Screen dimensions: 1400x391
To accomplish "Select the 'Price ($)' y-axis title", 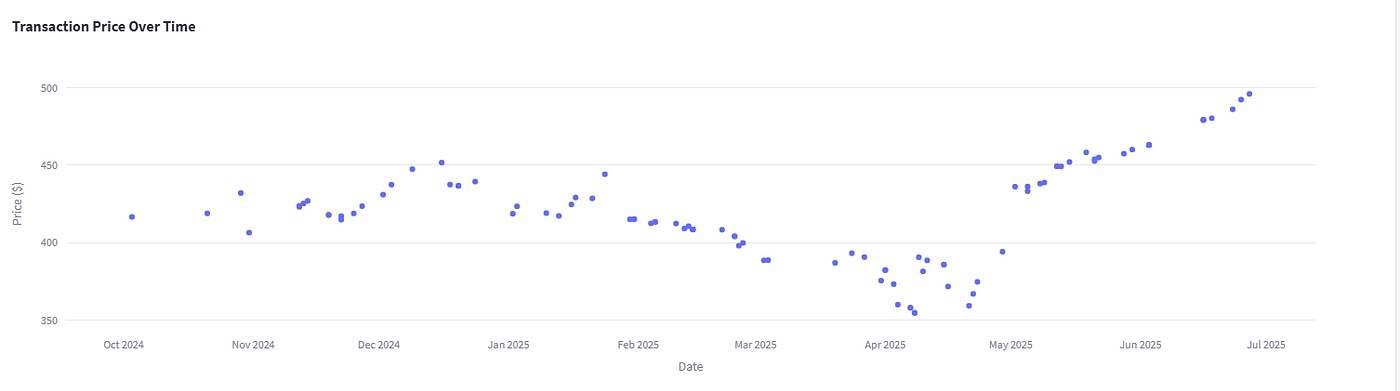I will point(19,204).
